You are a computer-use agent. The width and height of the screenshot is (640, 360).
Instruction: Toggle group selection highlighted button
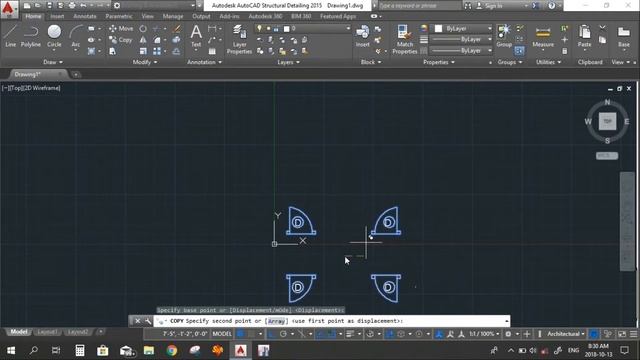point(519,51)
